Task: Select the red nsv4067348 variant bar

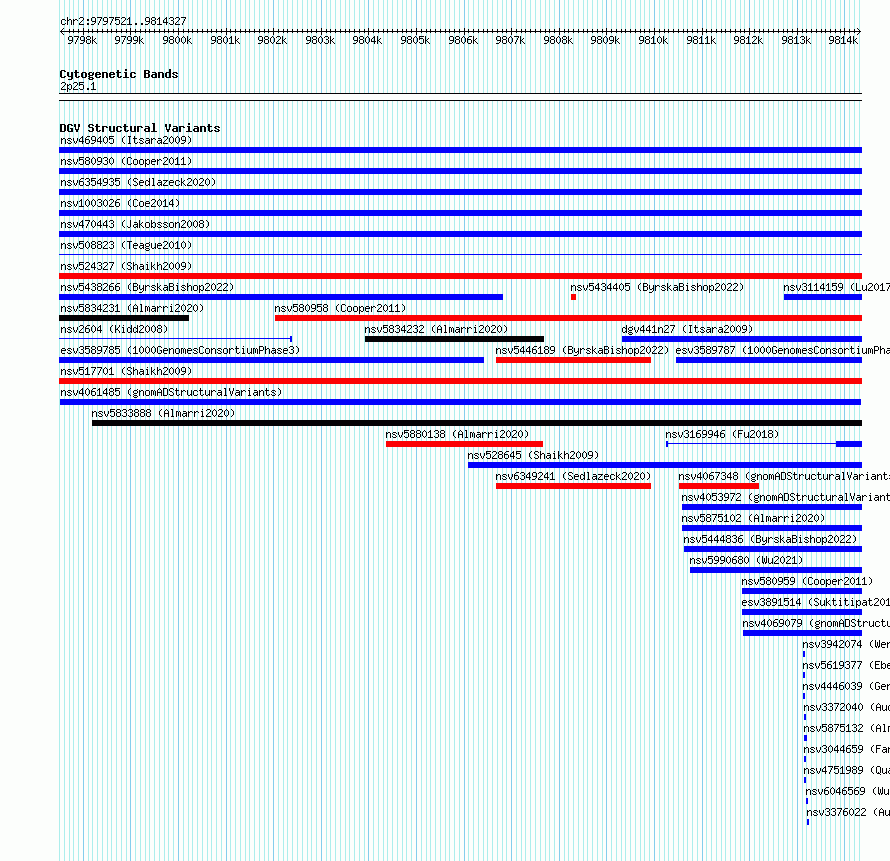Action: [719, 486]
